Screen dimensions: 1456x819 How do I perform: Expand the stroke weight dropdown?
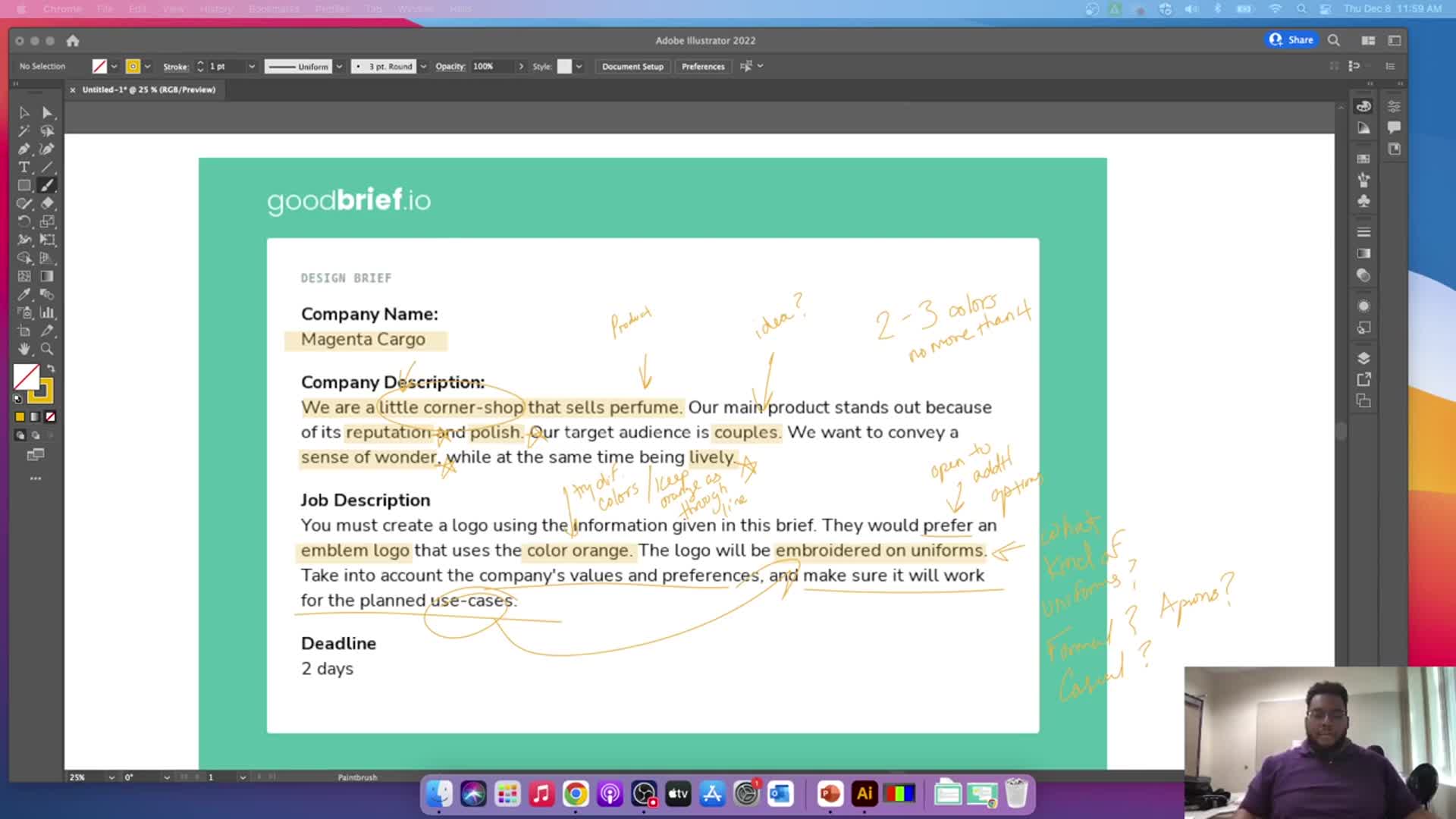(x=252, y=67)
